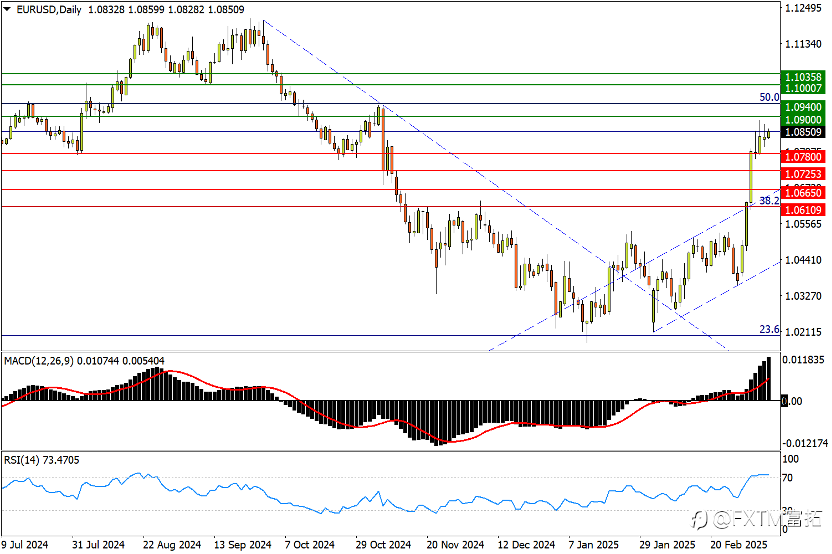This screenshot has height=554, width=832.
Task: Click the 29 Jan 2025 date label
Action: (x=668, y=545)
